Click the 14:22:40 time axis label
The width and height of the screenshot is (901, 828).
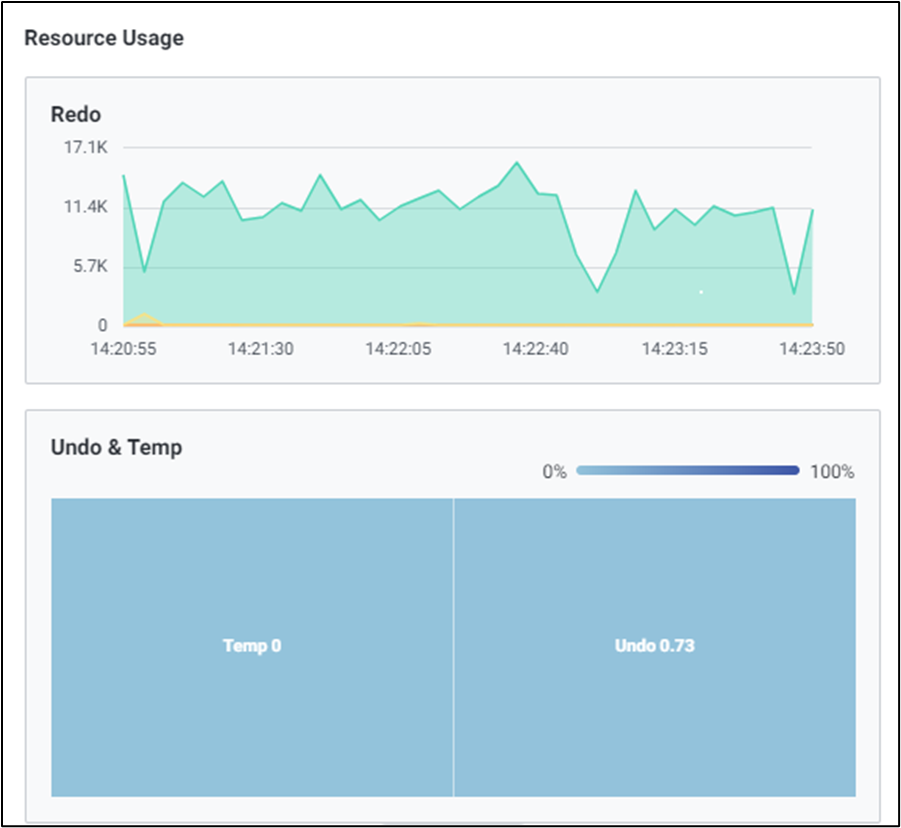[x=535, y=349]
